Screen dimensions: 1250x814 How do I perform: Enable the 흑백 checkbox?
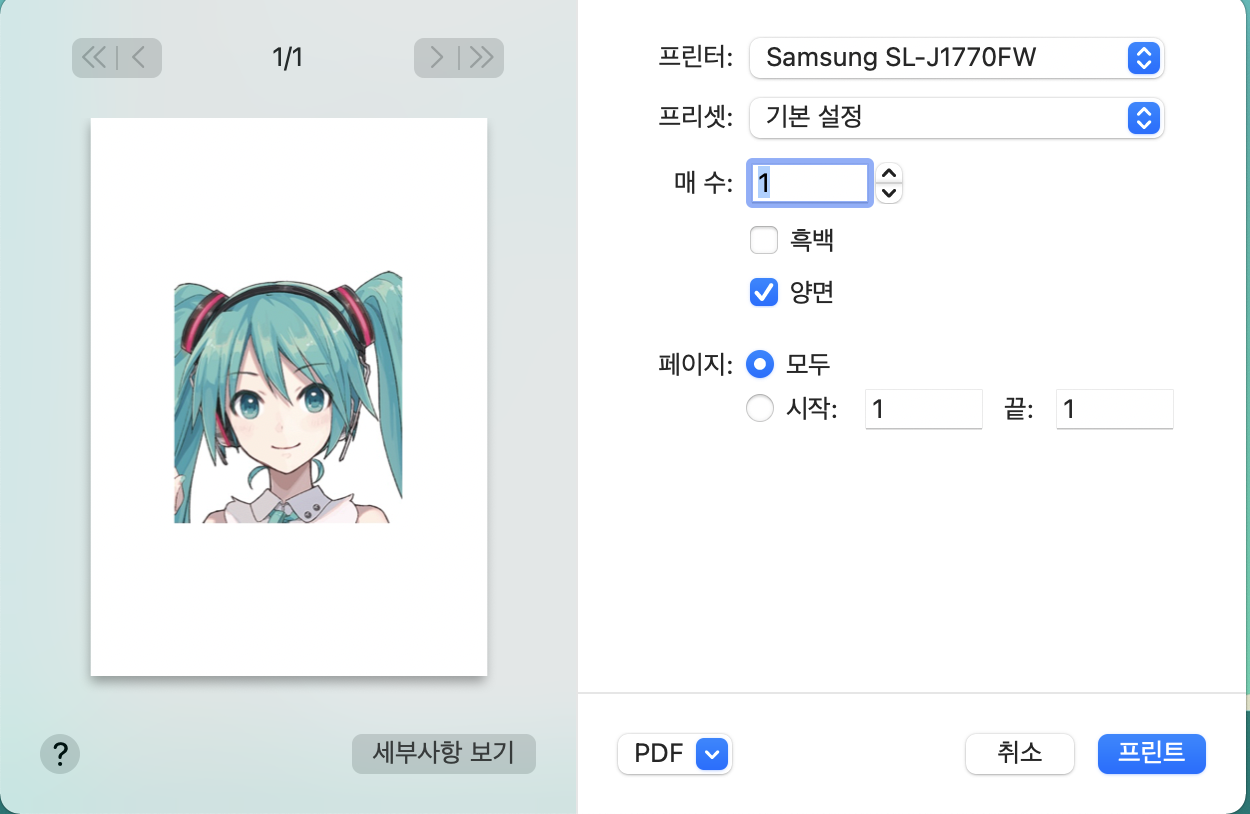coord(764,240)
